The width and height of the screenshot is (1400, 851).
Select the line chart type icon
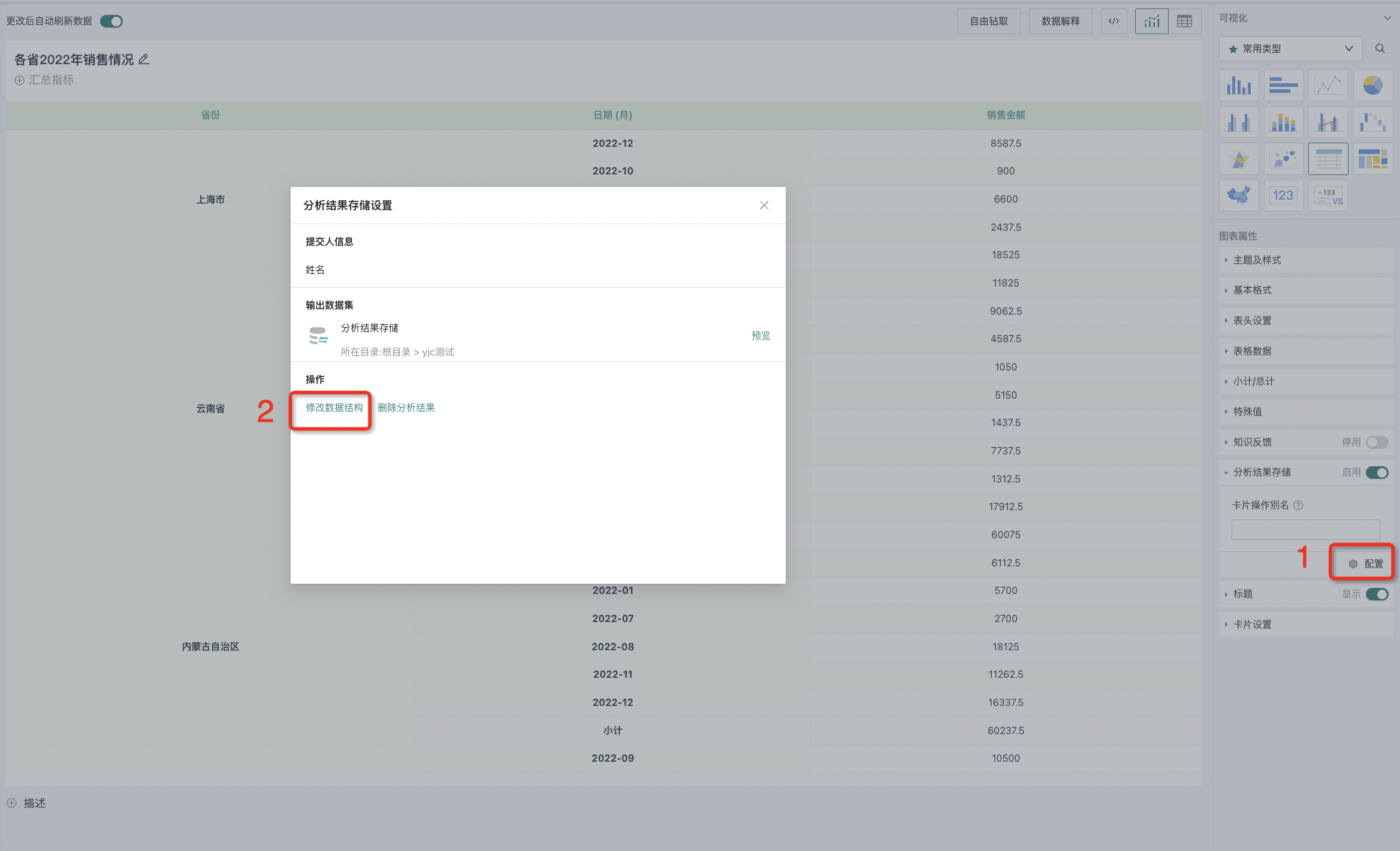click(x=1328, y=85)
